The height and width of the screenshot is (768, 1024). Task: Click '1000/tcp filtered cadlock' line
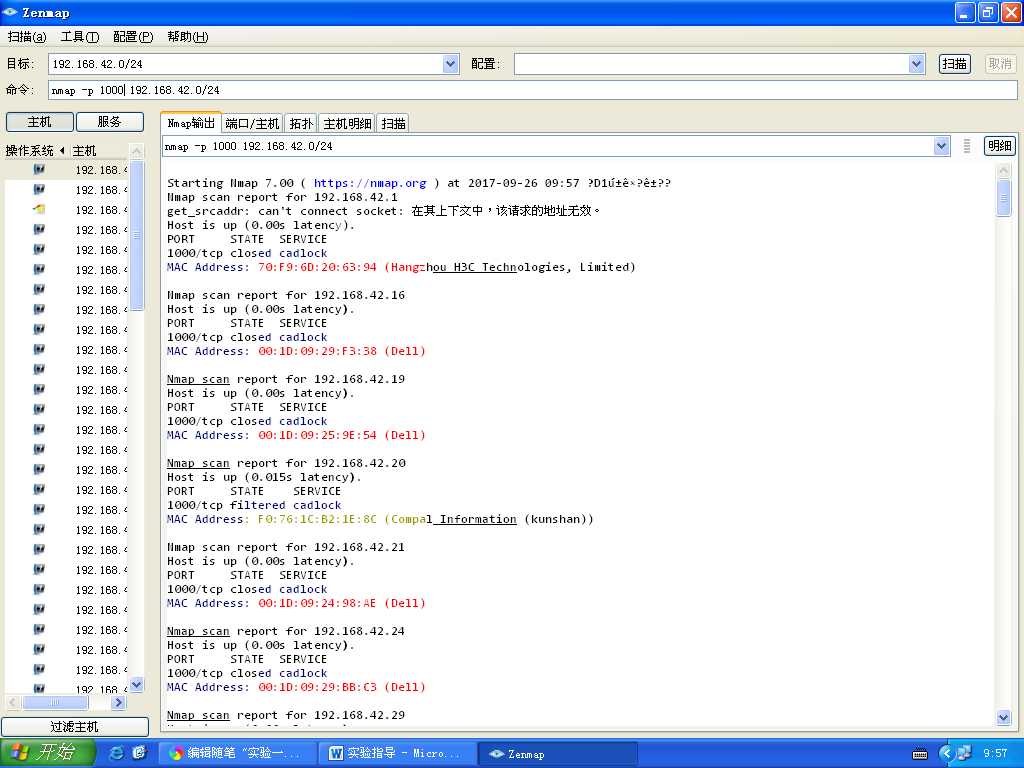click(254, 505)
